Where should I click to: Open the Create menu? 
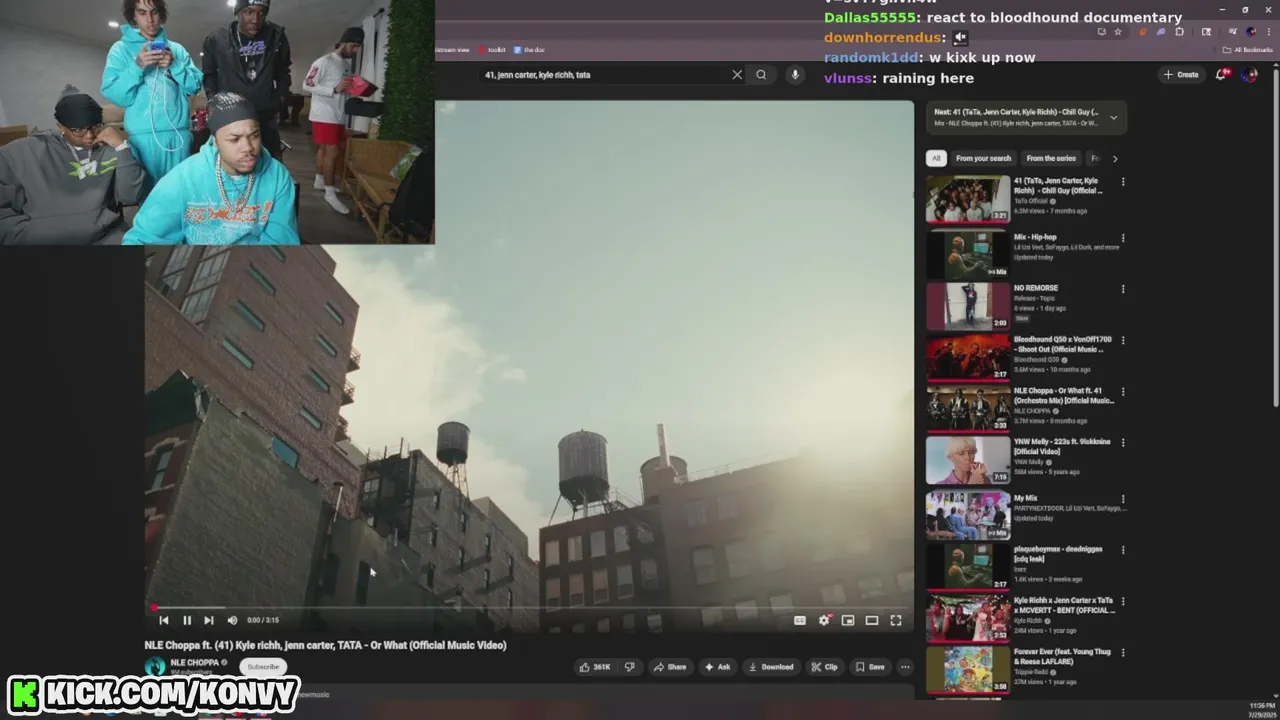pos(1181,75)
